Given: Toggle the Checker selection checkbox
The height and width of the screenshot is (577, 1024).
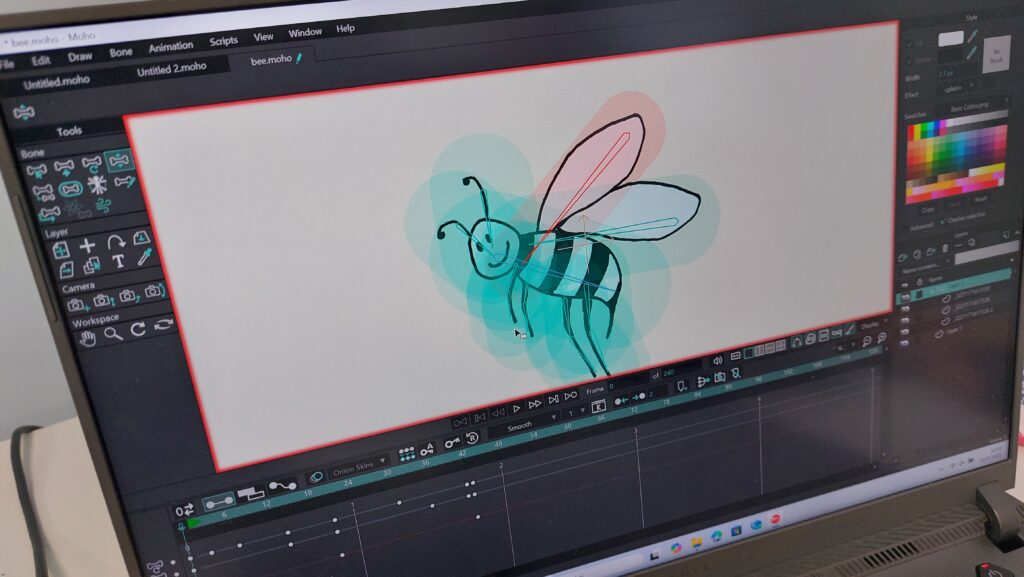Looking at the screenshot, I should [x=944, y=219].
